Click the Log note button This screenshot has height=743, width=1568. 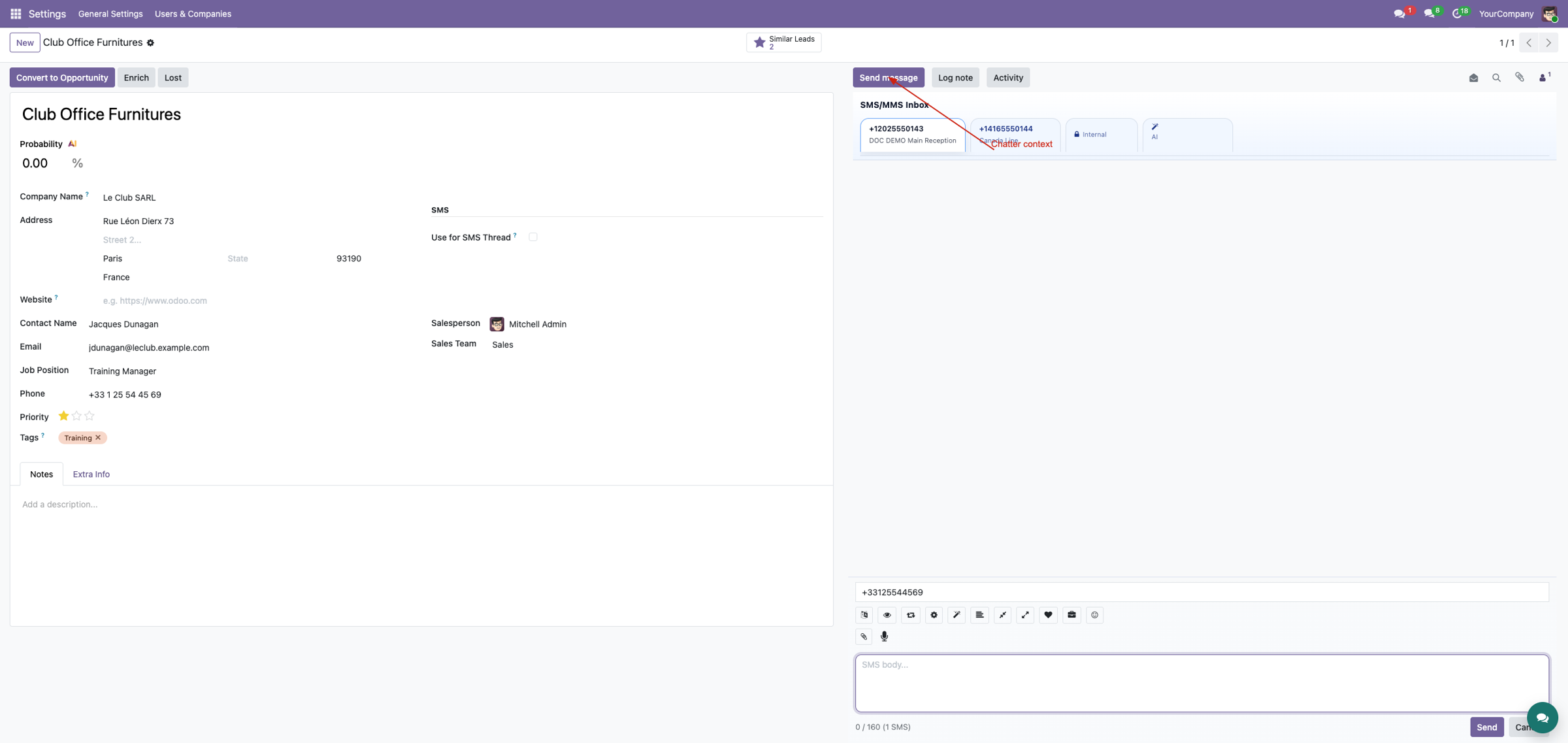(x=955, y=78)
